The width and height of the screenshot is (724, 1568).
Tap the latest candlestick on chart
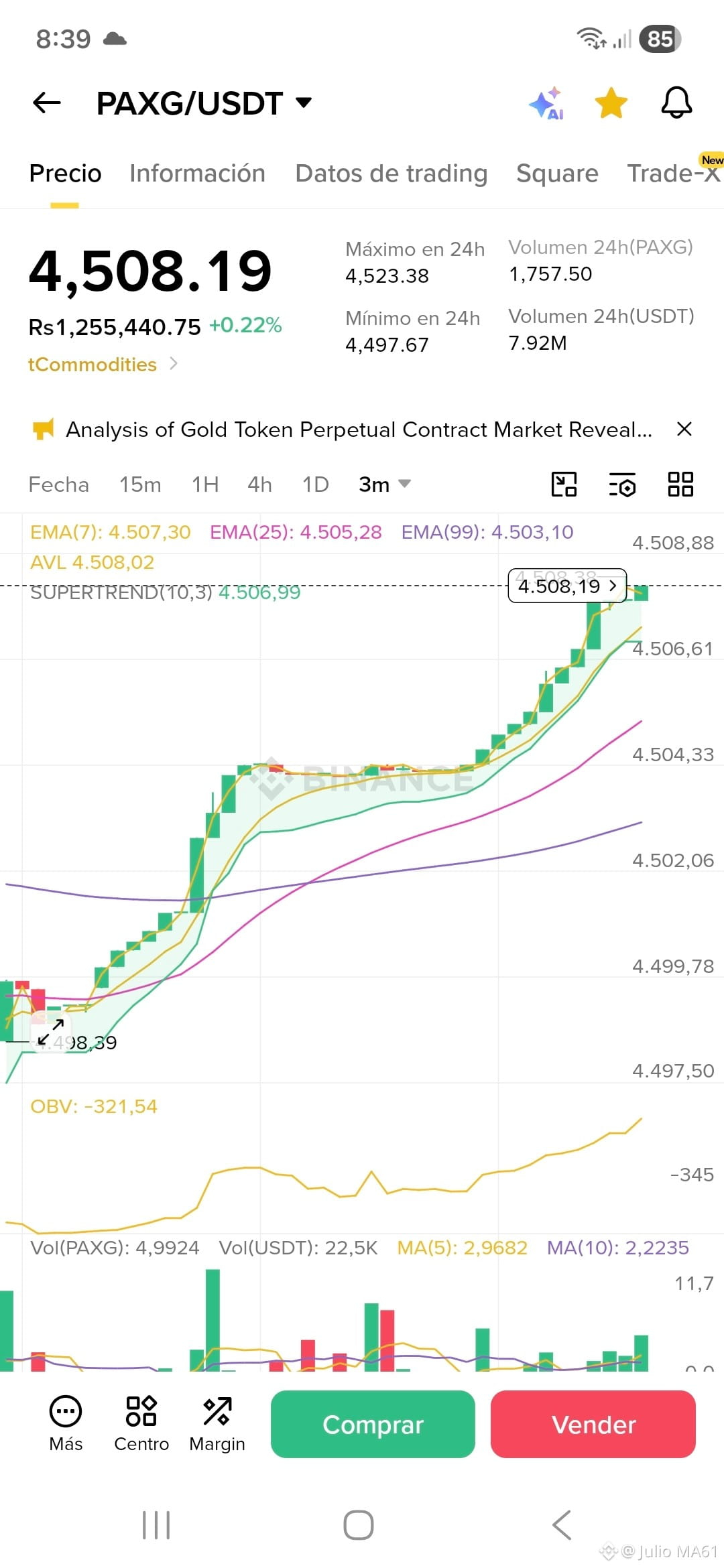pyautogui.click(x=641, y=592)
